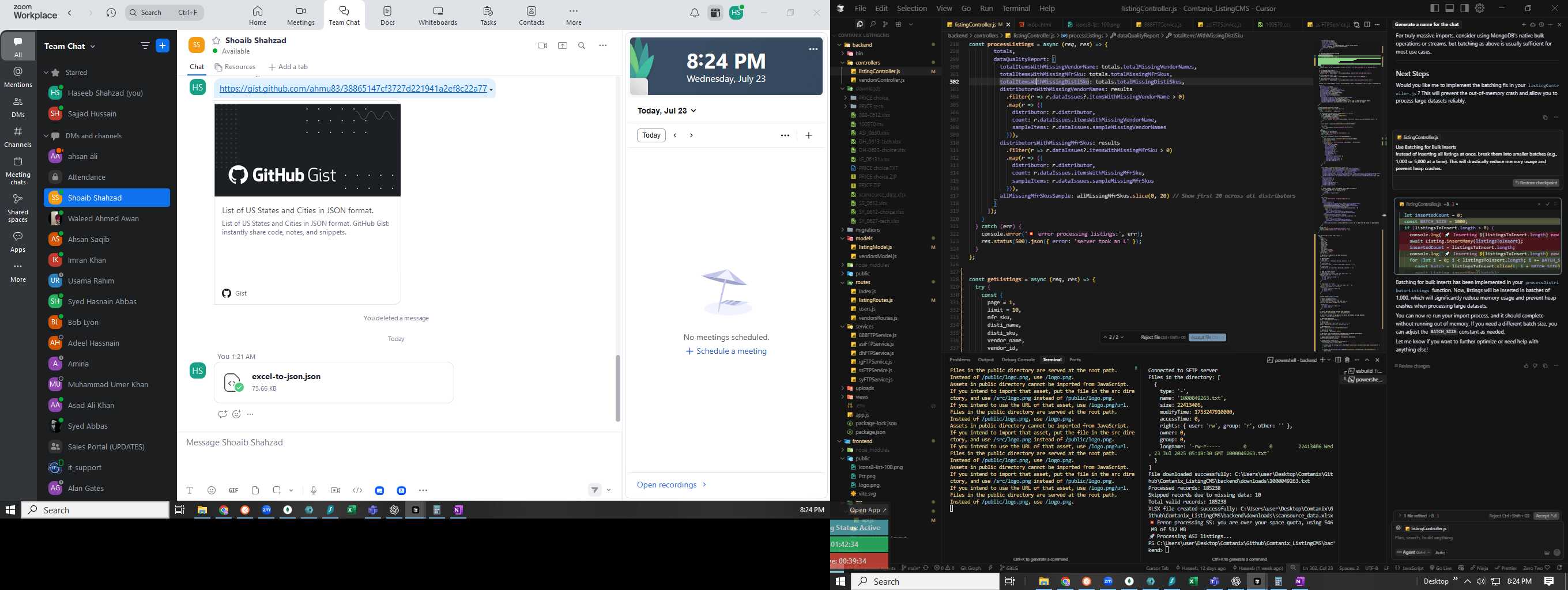Click the Message Shoaib Shahzad input field
1568x590 pixels.
click(x=399, y=443)
